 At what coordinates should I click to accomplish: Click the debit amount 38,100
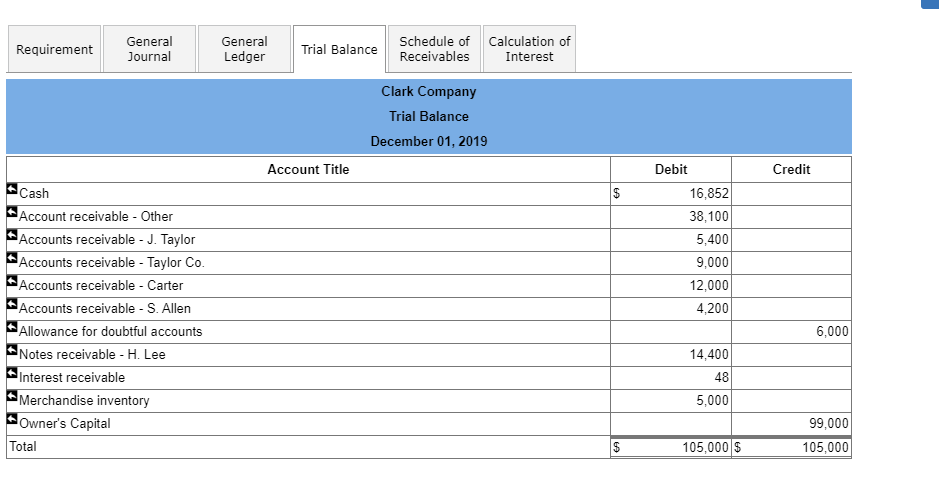click(709, 216)
